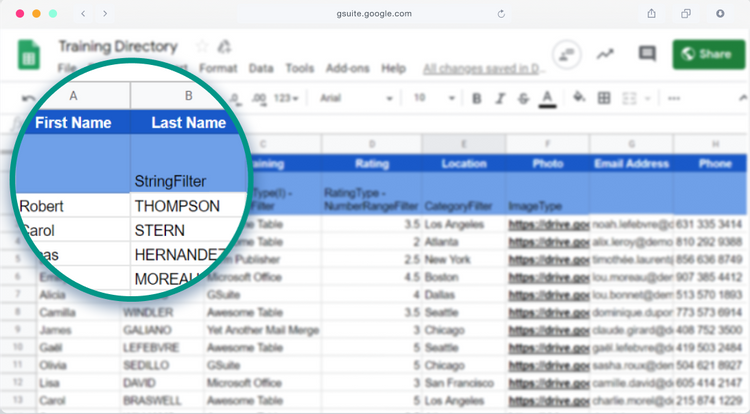Toggle strikethrough formatting

click(524, 98)
